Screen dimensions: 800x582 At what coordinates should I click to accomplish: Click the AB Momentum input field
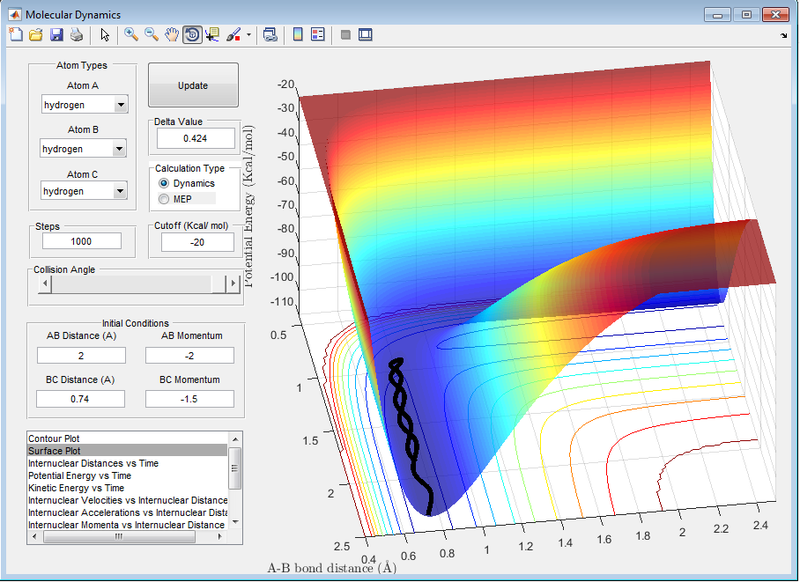[x=189, y=356]
